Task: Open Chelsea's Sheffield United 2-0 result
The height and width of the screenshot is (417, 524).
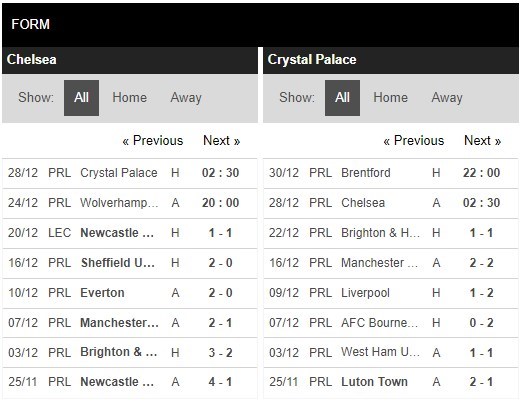Action: pos(130,263)
